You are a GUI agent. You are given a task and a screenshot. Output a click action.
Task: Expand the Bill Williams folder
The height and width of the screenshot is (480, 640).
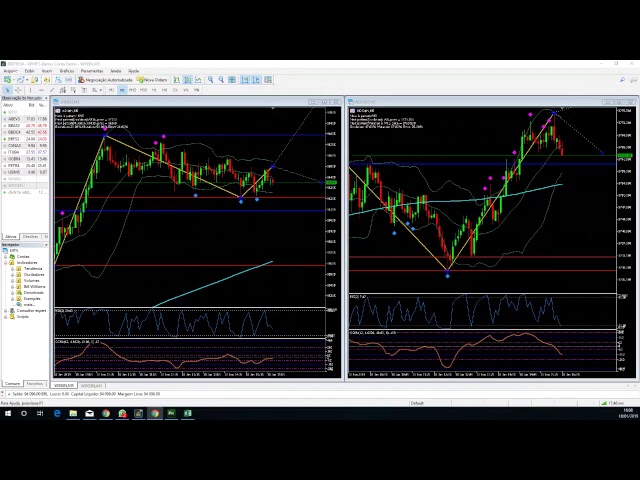pos(12,287)
